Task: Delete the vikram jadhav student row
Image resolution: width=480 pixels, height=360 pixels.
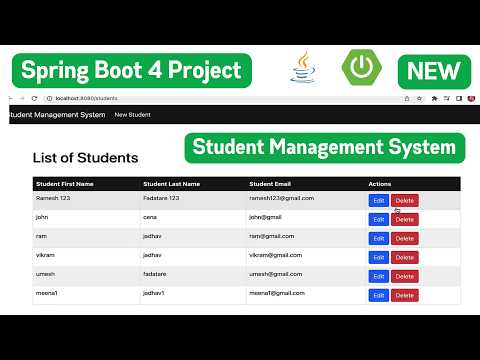Action: coord(405,257)
